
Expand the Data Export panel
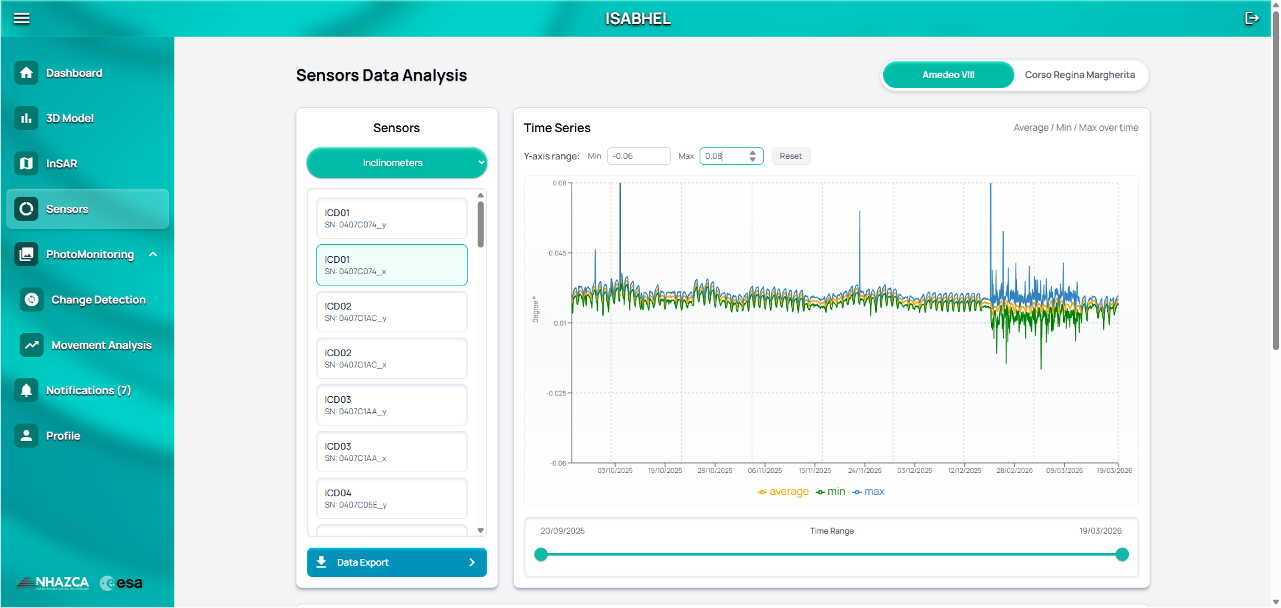[397, 563]
